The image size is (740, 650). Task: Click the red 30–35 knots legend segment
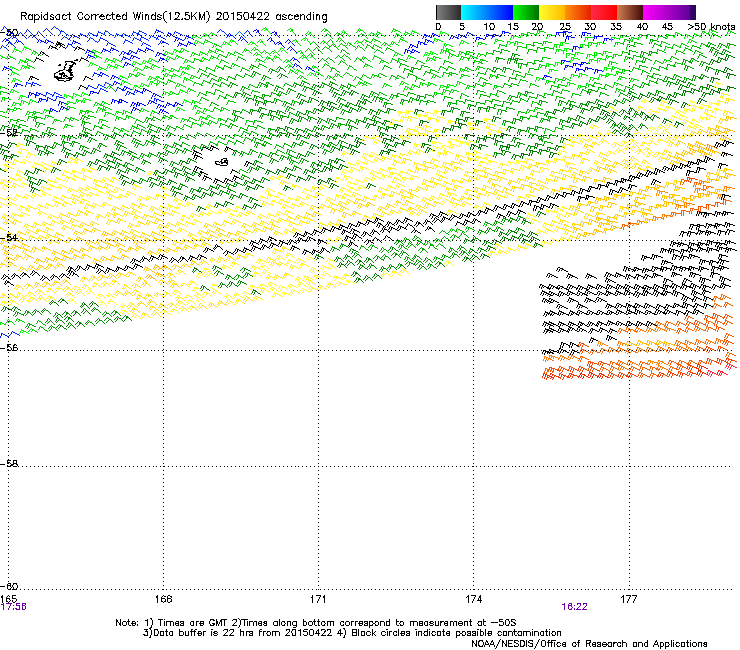point(604,12)
